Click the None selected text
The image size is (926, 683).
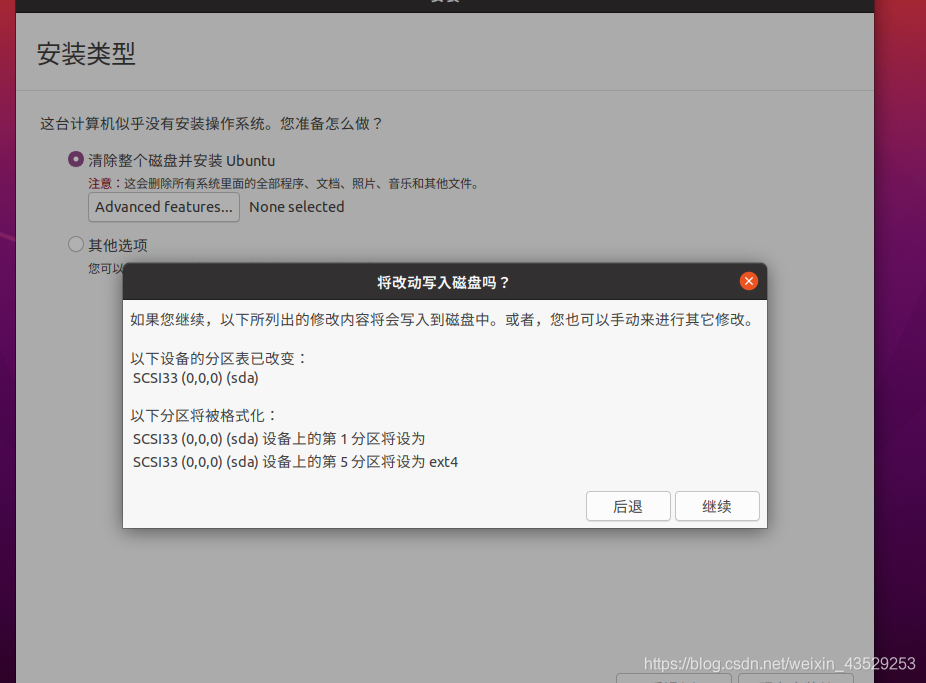click(x=296, y=207)
